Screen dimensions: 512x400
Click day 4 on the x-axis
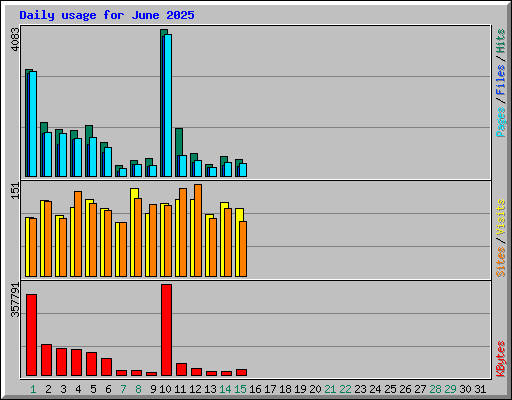tap(78, 389)
